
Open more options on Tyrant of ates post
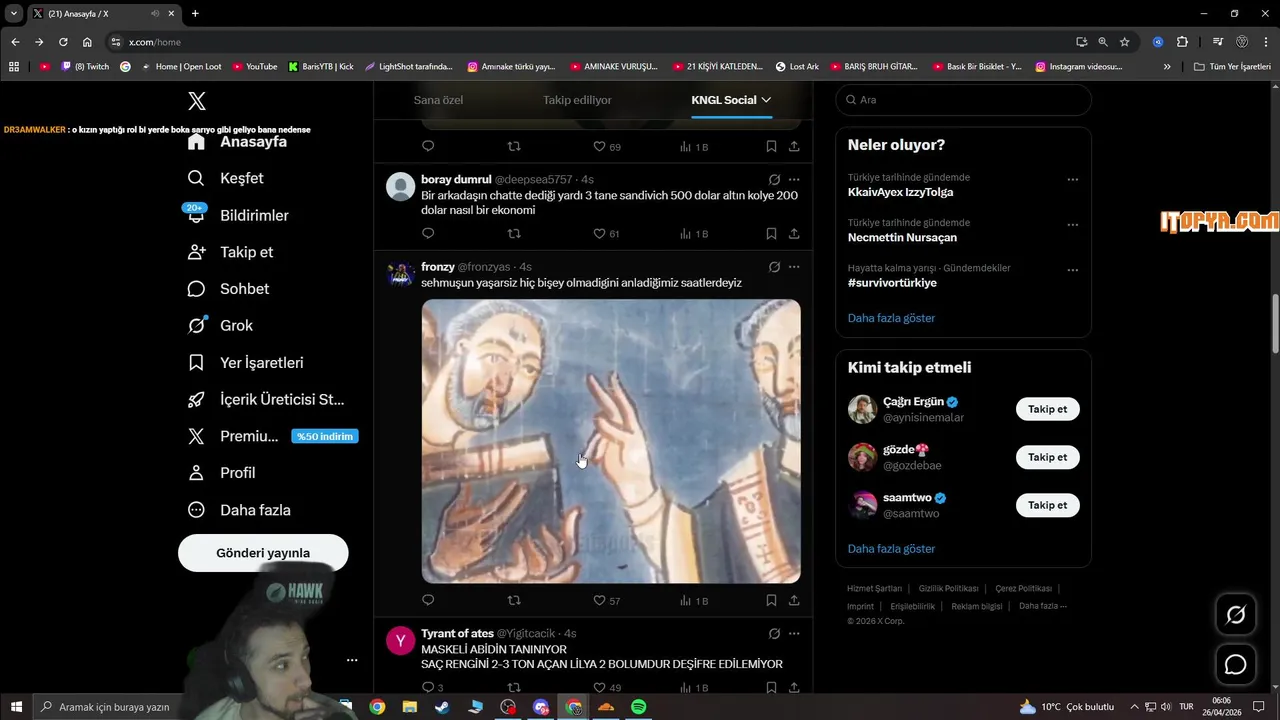pyautogui.click(x=794, y=633)
